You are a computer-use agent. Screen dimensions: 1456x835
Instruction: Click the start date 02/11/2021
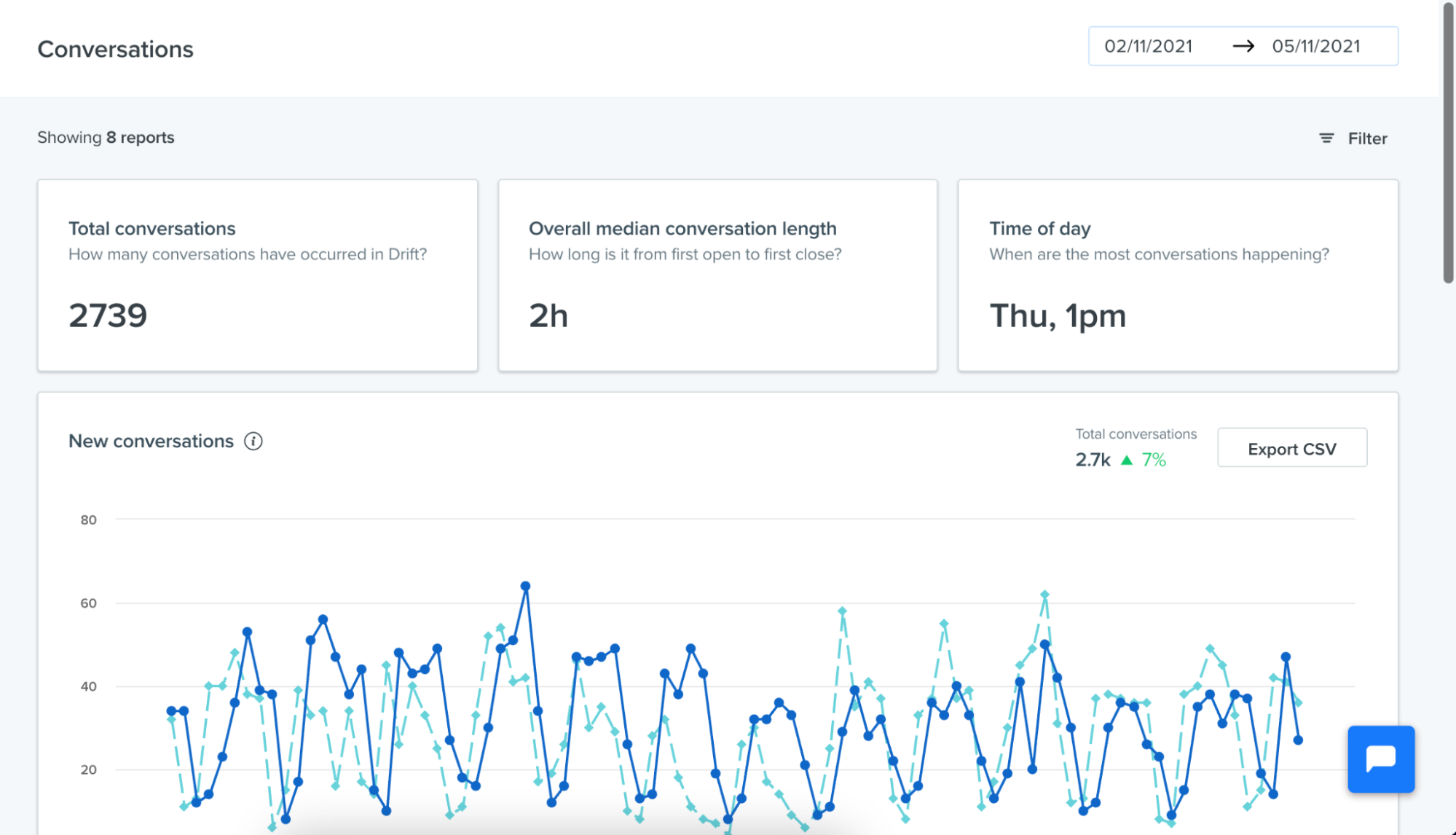coord(1148,47)
